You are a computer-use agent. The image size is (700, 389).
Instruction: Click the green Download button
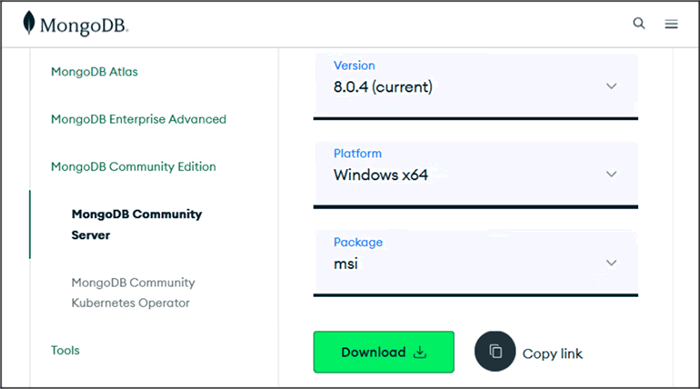(x=384, y=352)
